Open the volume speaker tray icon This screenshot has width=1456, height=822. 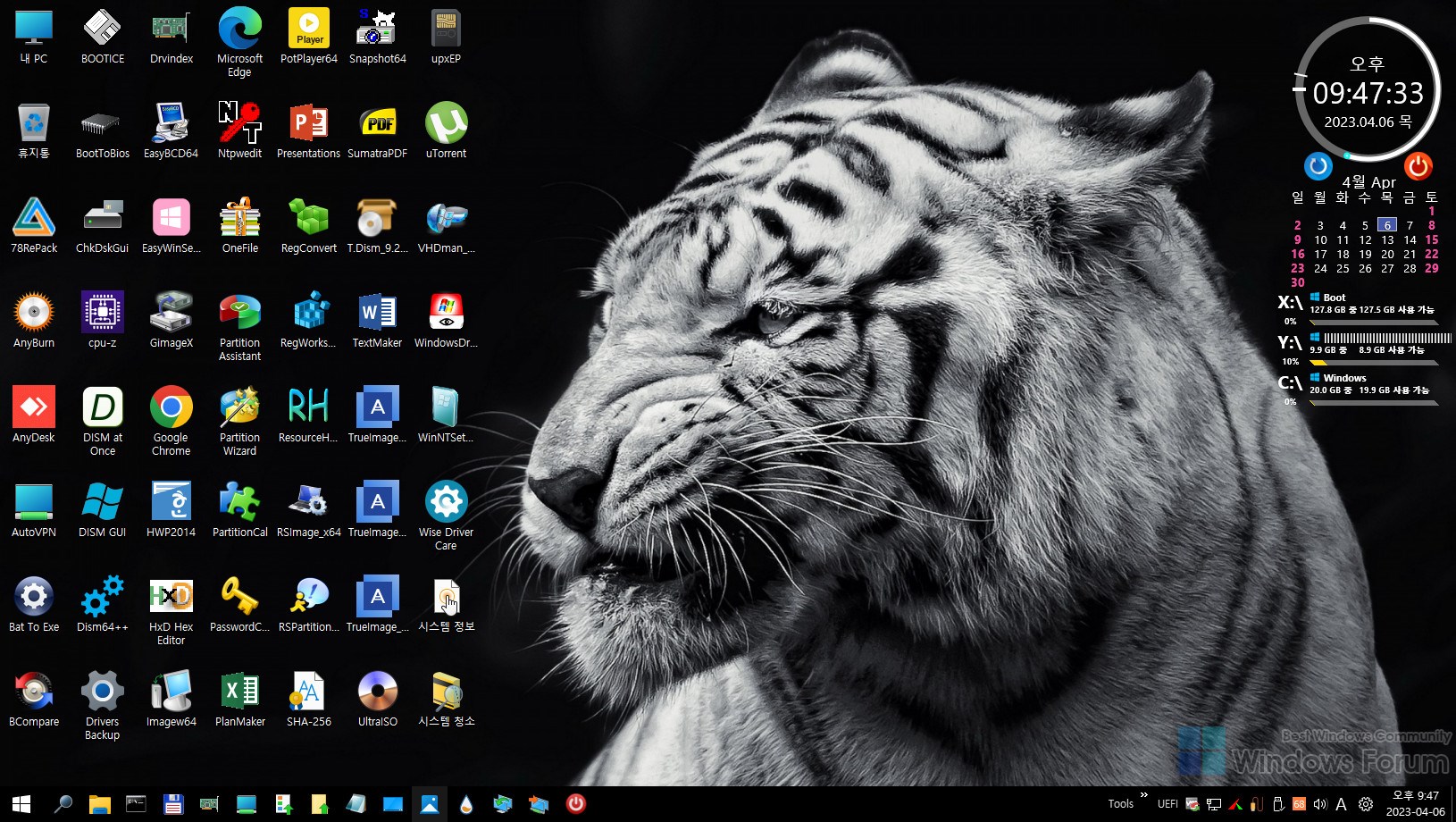click(x=1320, y=804)
